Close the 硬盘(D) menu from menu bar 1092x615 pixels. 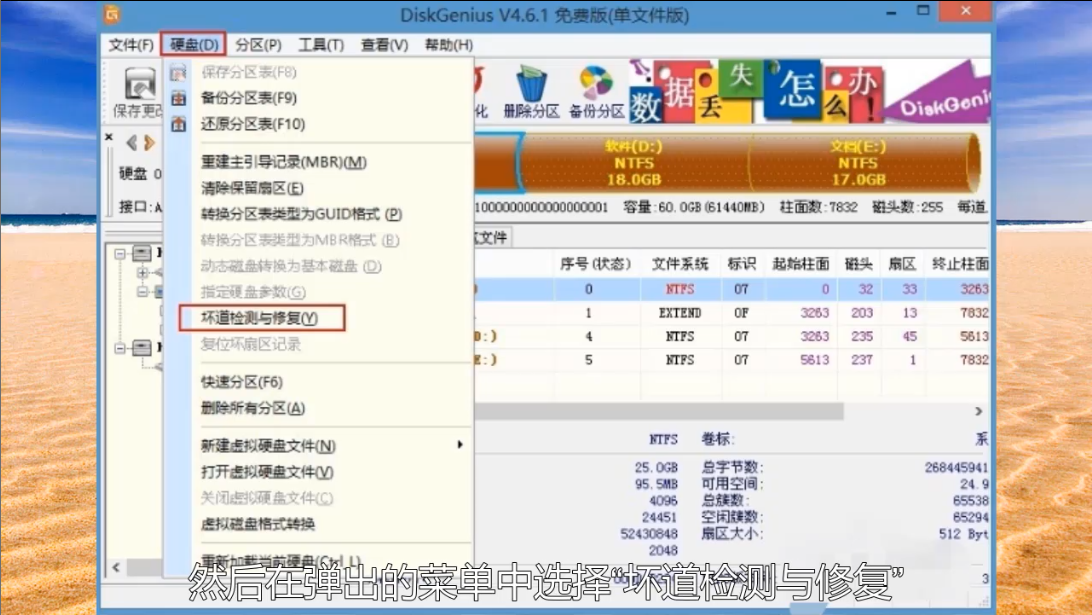[194, 45]
